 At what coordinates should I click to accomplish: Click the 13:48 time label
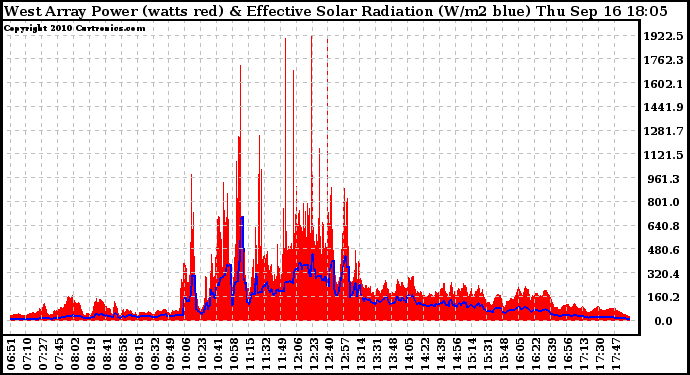tap(393, 354)
